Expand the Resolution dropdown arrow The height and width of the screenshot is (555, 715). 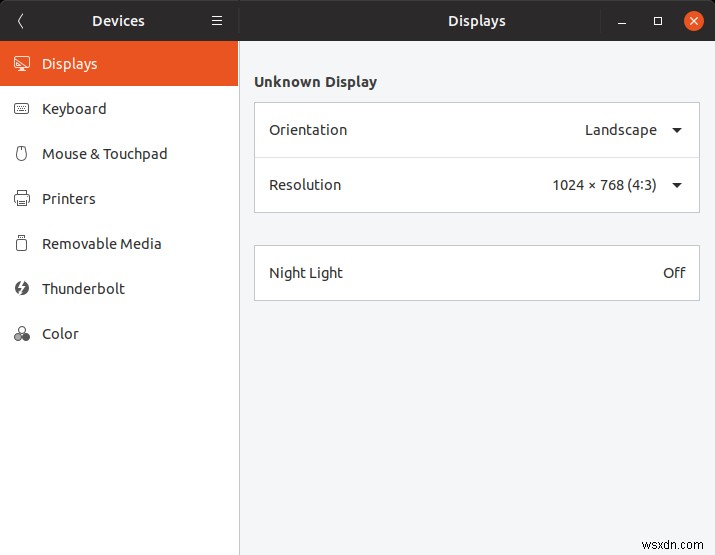click(x=677, y=185)
